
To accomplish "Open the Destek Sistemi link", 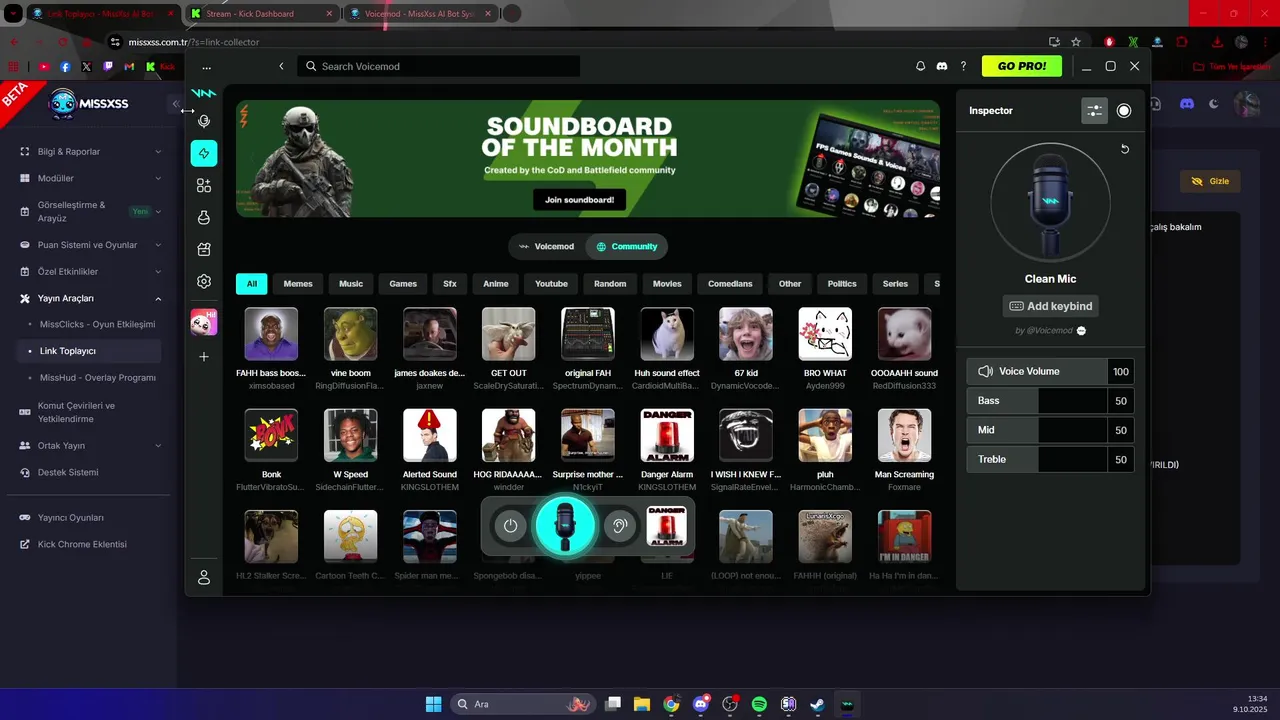I will 68,472.
